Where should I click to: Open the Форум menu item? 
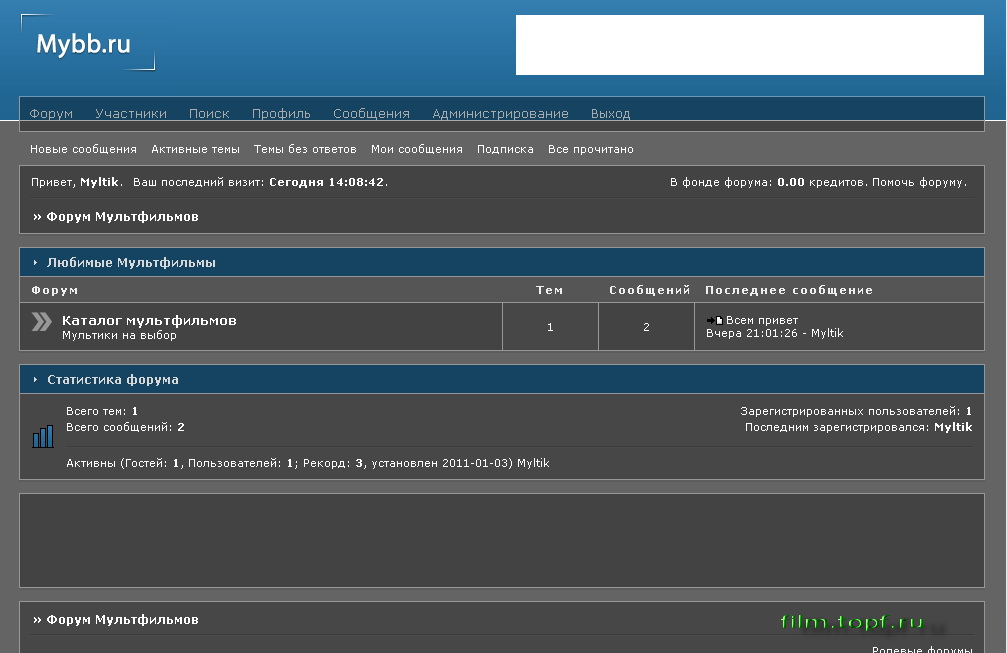pos(51,114)
